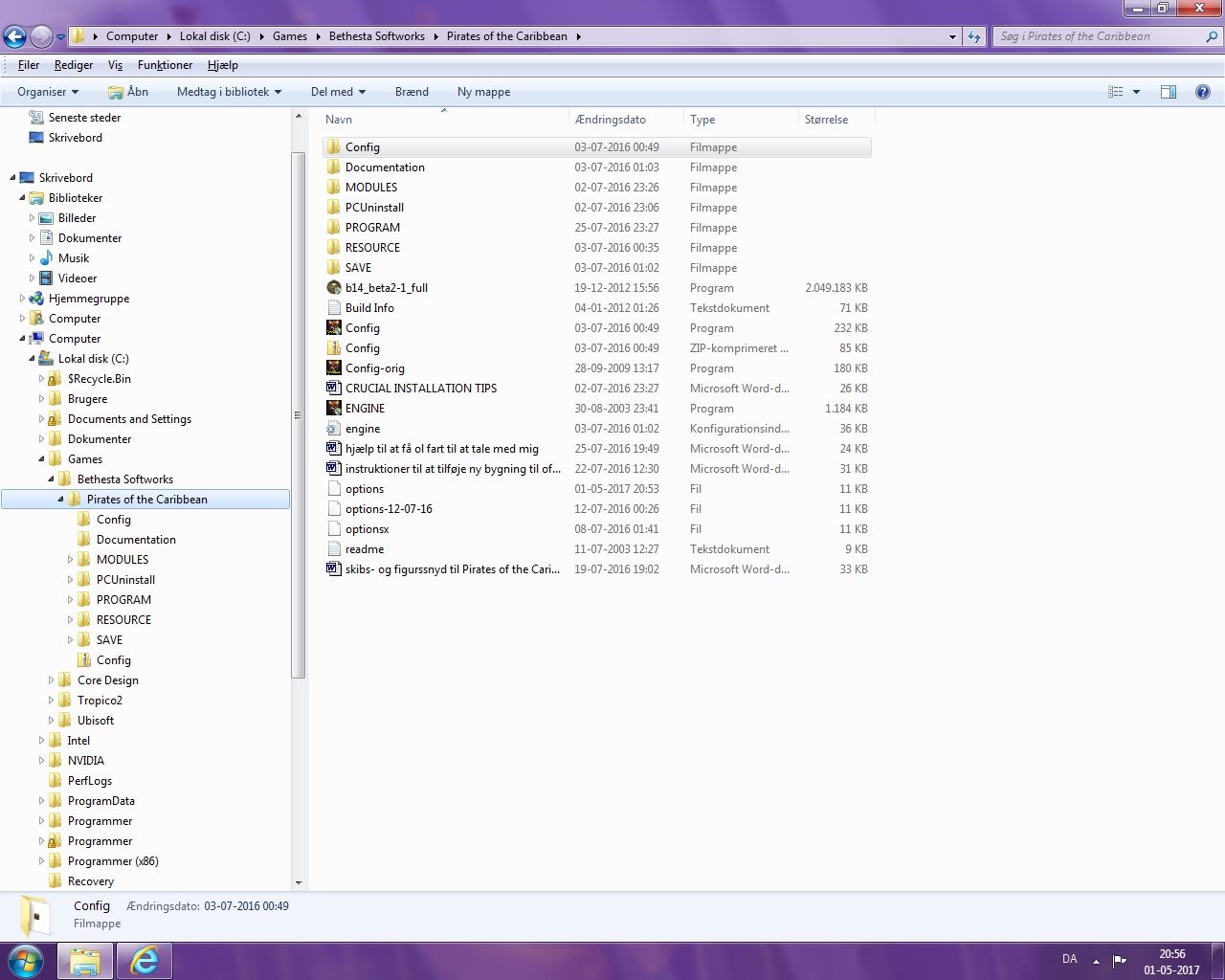Select the ENGINE program icon

click(x=334, y=409)
